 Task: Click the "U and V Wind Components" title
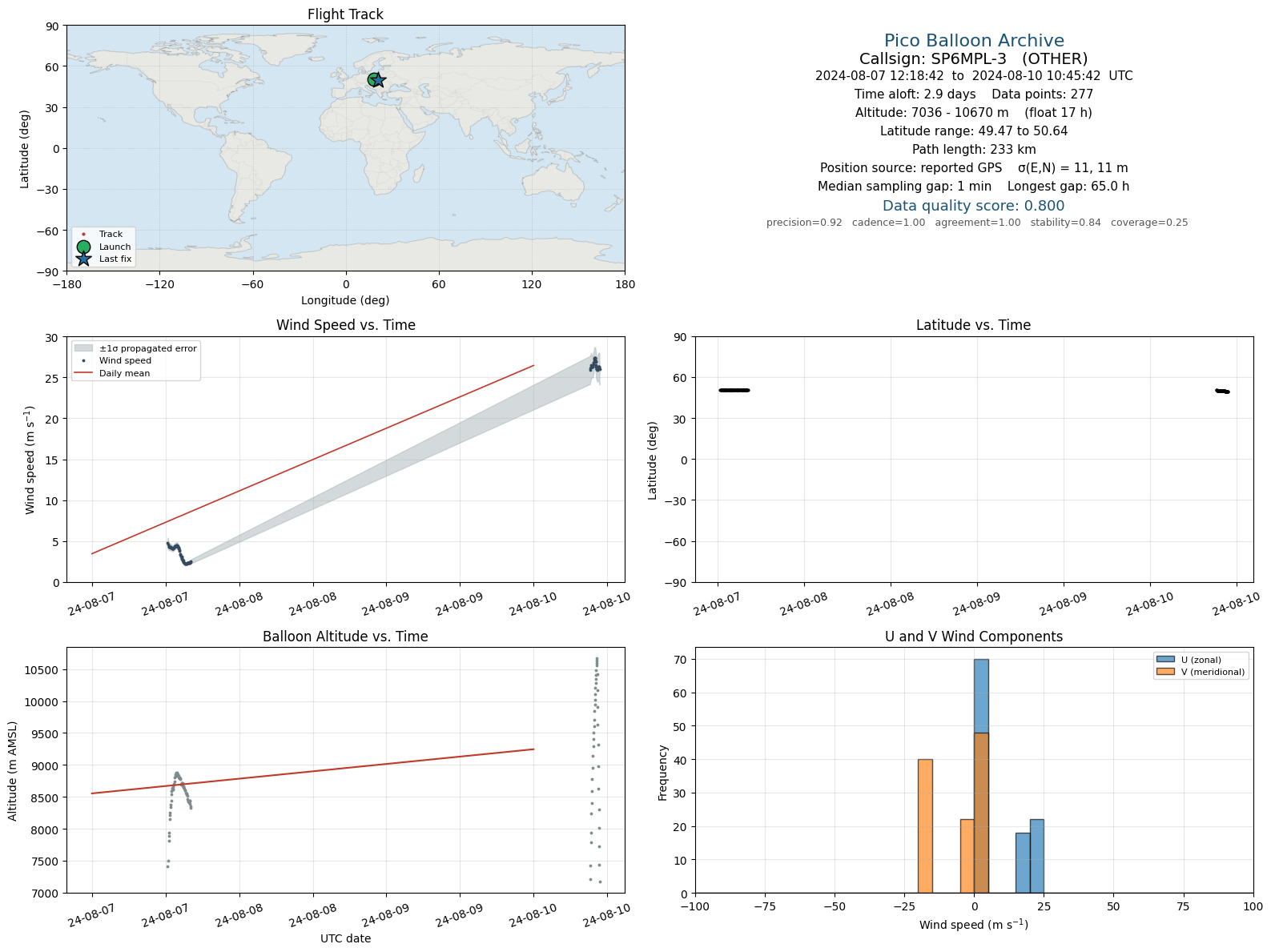click(974, 637)
